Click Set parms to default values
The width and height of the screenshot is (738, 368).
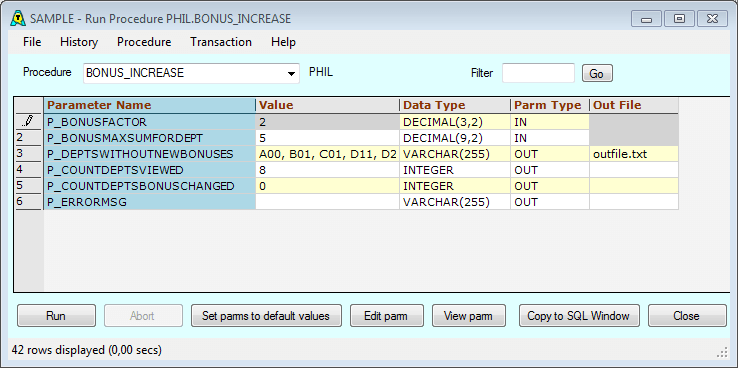pyautogui.click(x=266, y=316)
